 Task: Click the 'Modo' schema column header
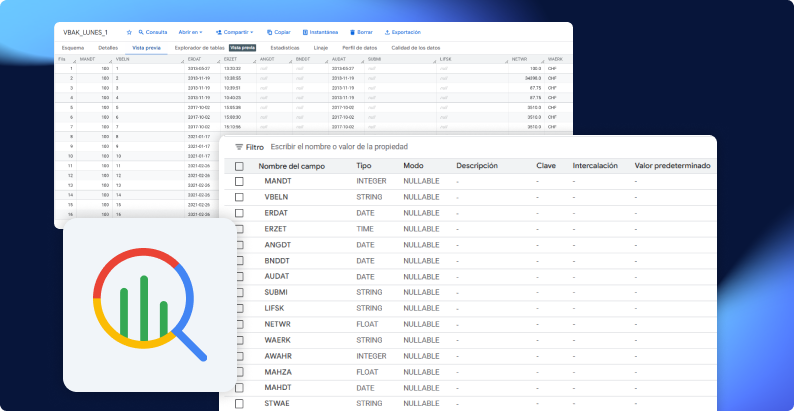413,166
